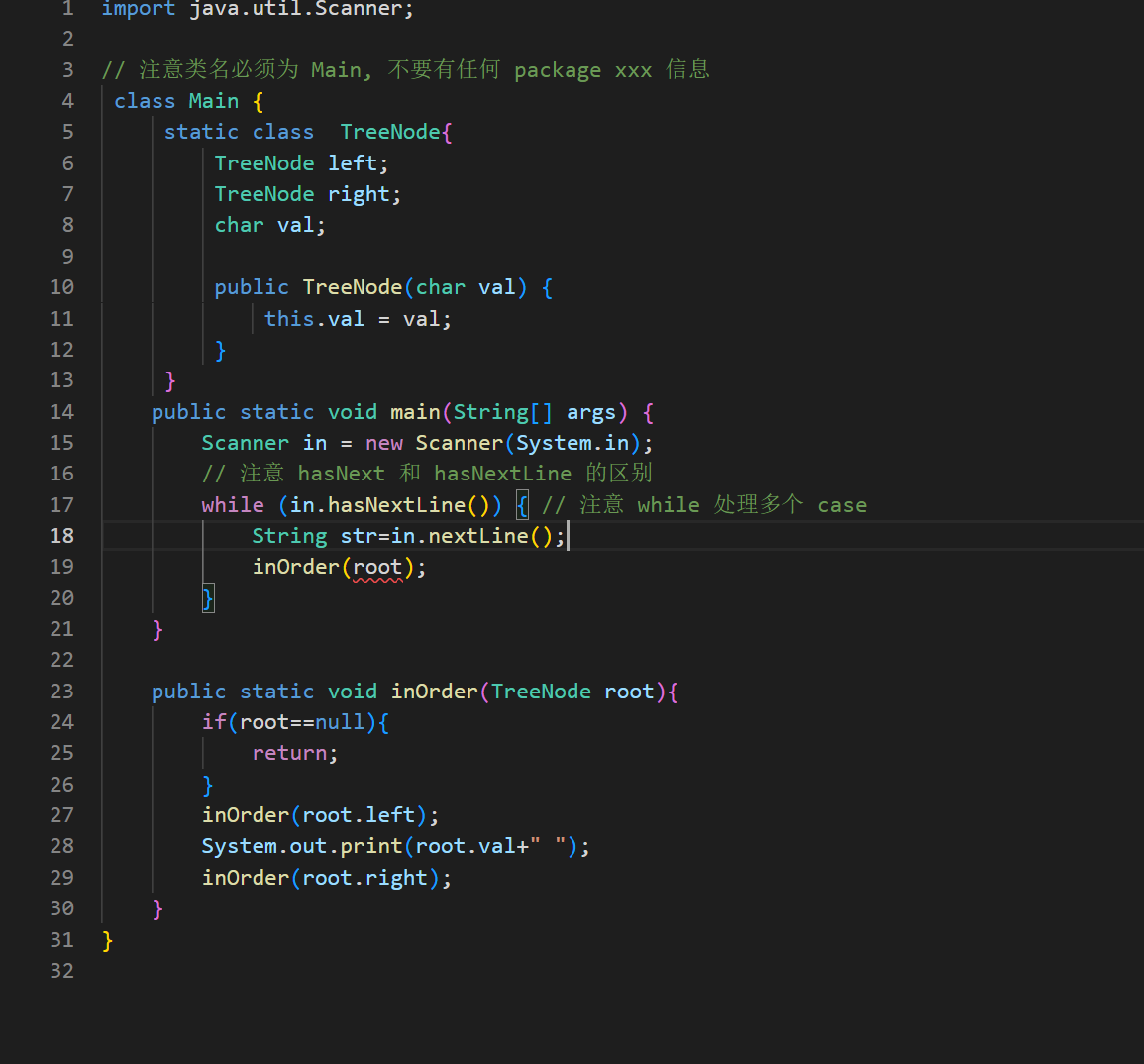Image resolution: width=1144 pixels, height=1064 pixels.
Task: Click line number 14 in the gutter
Action: point(62,411)
